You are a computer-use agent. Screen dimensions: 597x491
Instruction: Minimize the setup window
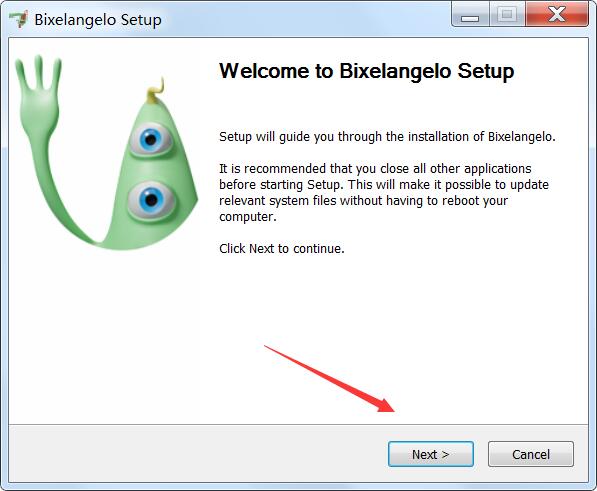470,15
